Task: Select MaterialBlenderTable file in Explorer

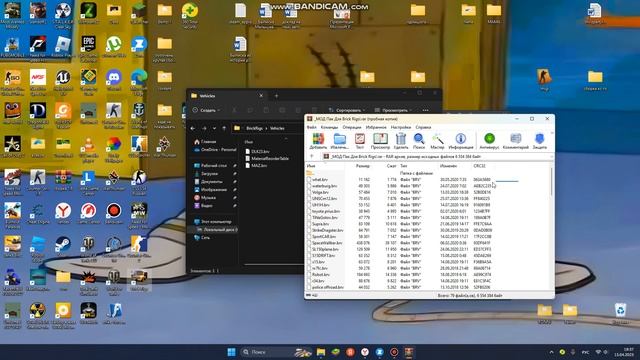Action: 267,158
